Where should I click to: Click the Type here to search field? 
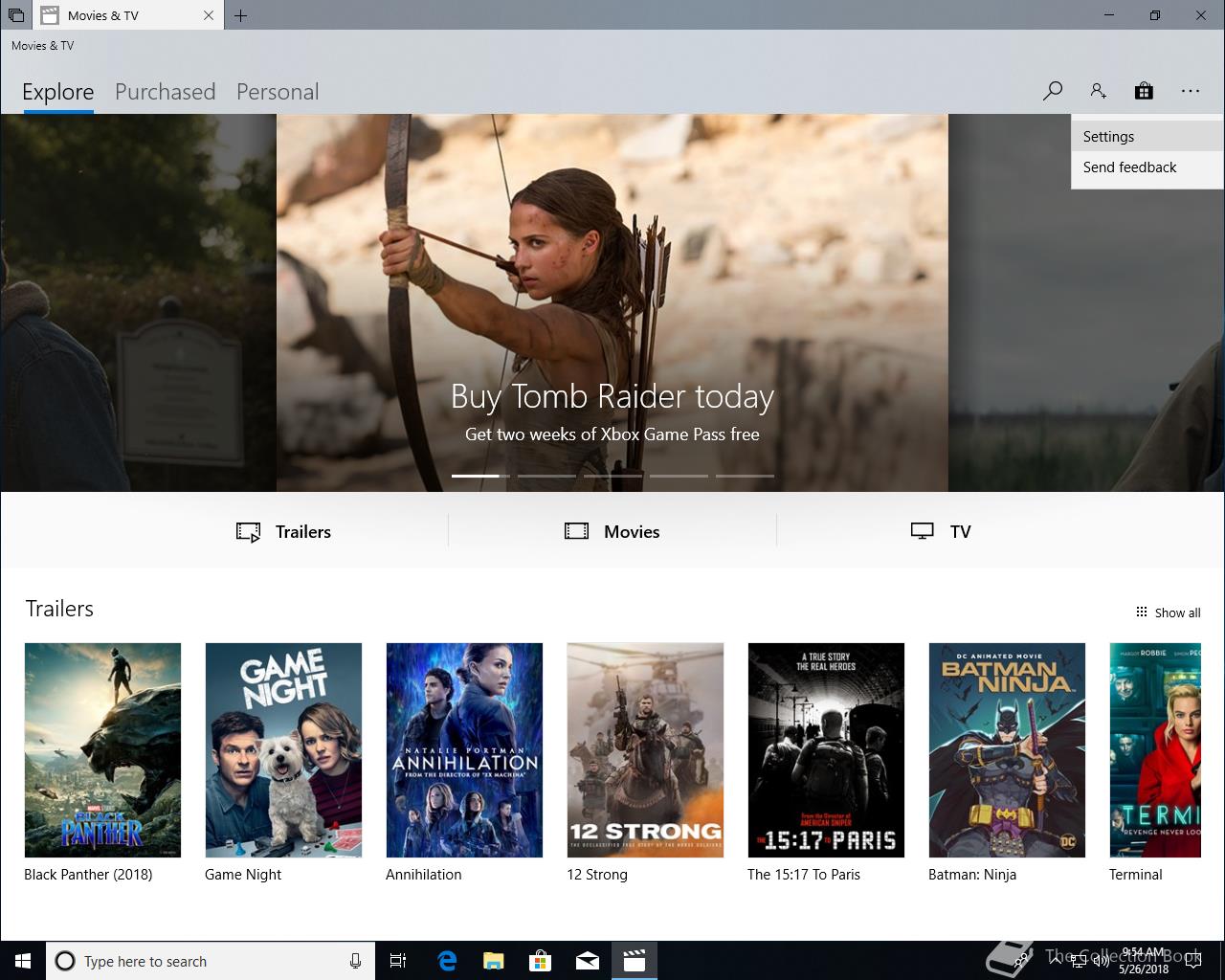coord(211,961)
